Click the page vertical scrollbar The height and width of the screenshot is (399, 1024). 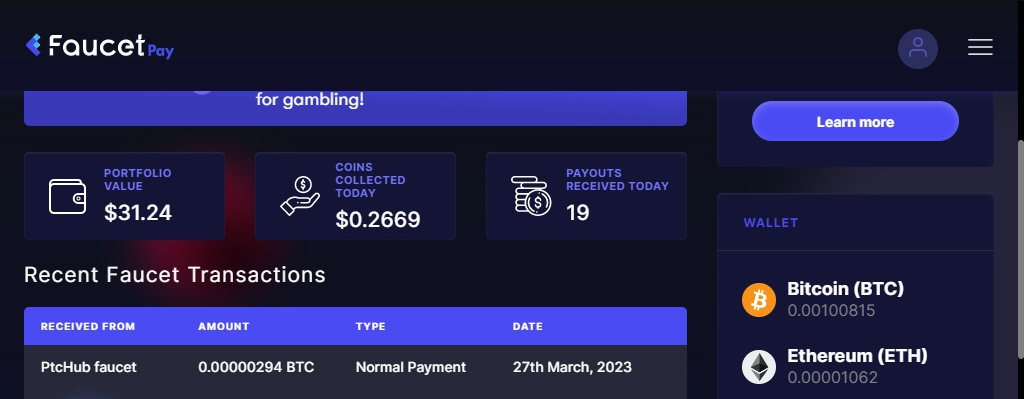coord(1020,248)
